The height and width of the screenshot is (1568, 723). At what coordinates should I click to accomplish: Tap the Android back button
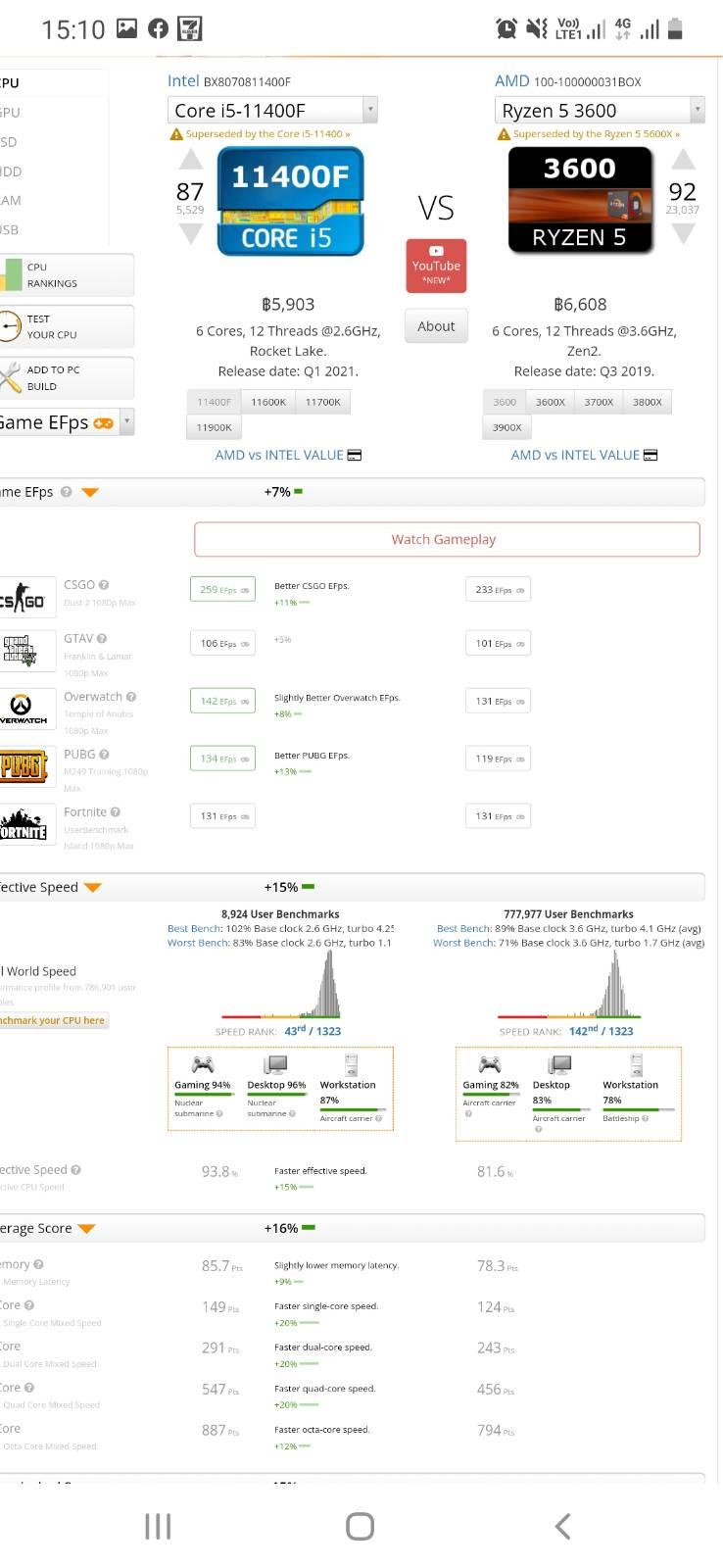562,1526
